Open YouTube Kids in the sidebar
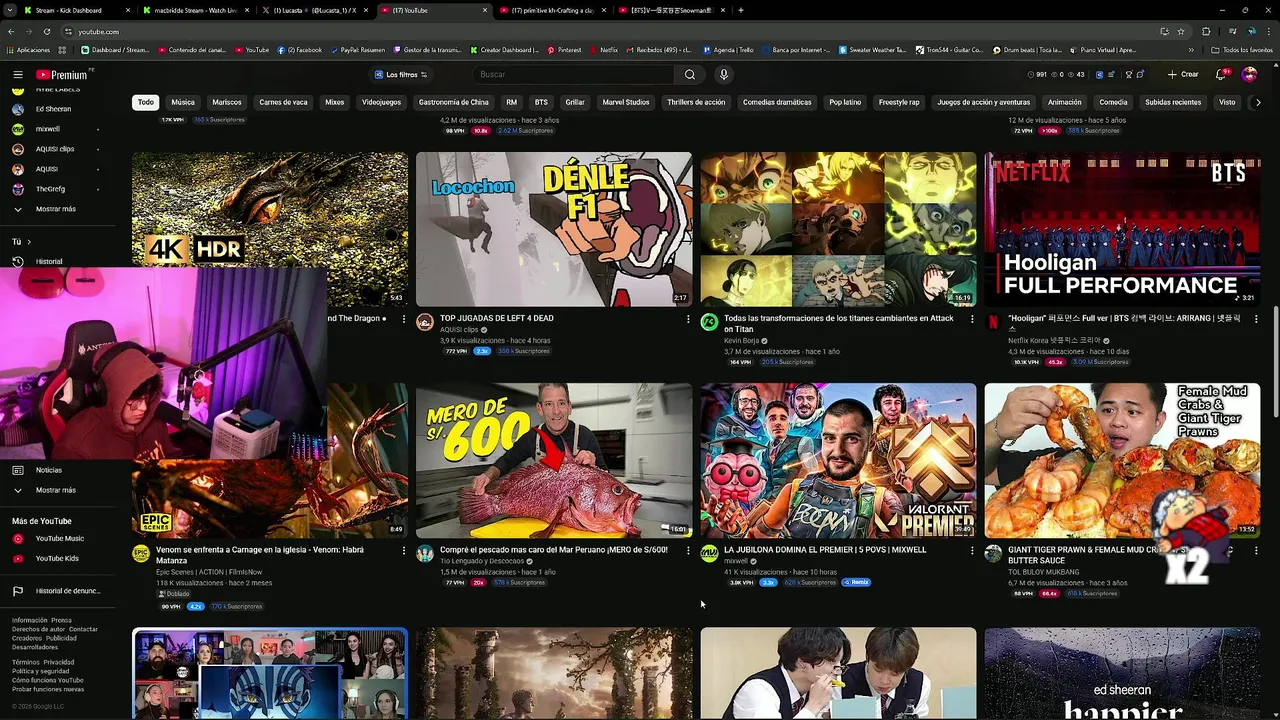This screenshot has height=720, width=1280. coord(57,558)
